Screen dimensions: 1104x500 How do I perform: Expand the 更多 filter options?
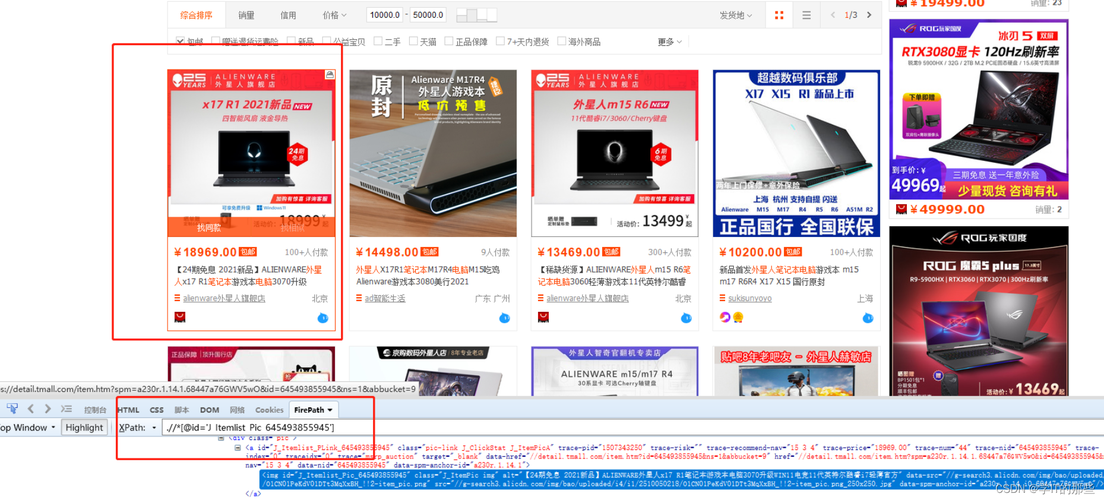[670, 42]
